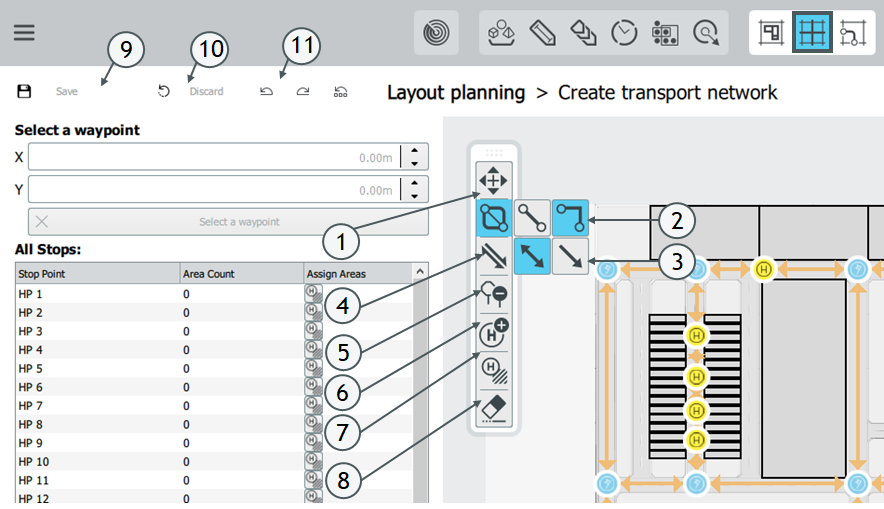This screenshot has width=884, height=509.
Task: Open the stacked layers tool
Action: (x=584, y=33)
